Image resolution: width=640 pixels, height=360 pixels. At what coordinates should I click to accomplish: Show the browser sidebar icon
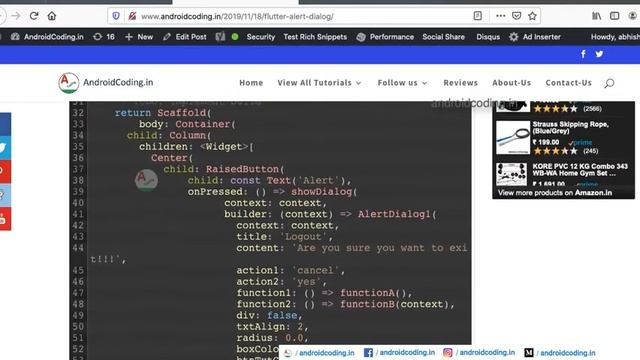[x=614, y=16]
